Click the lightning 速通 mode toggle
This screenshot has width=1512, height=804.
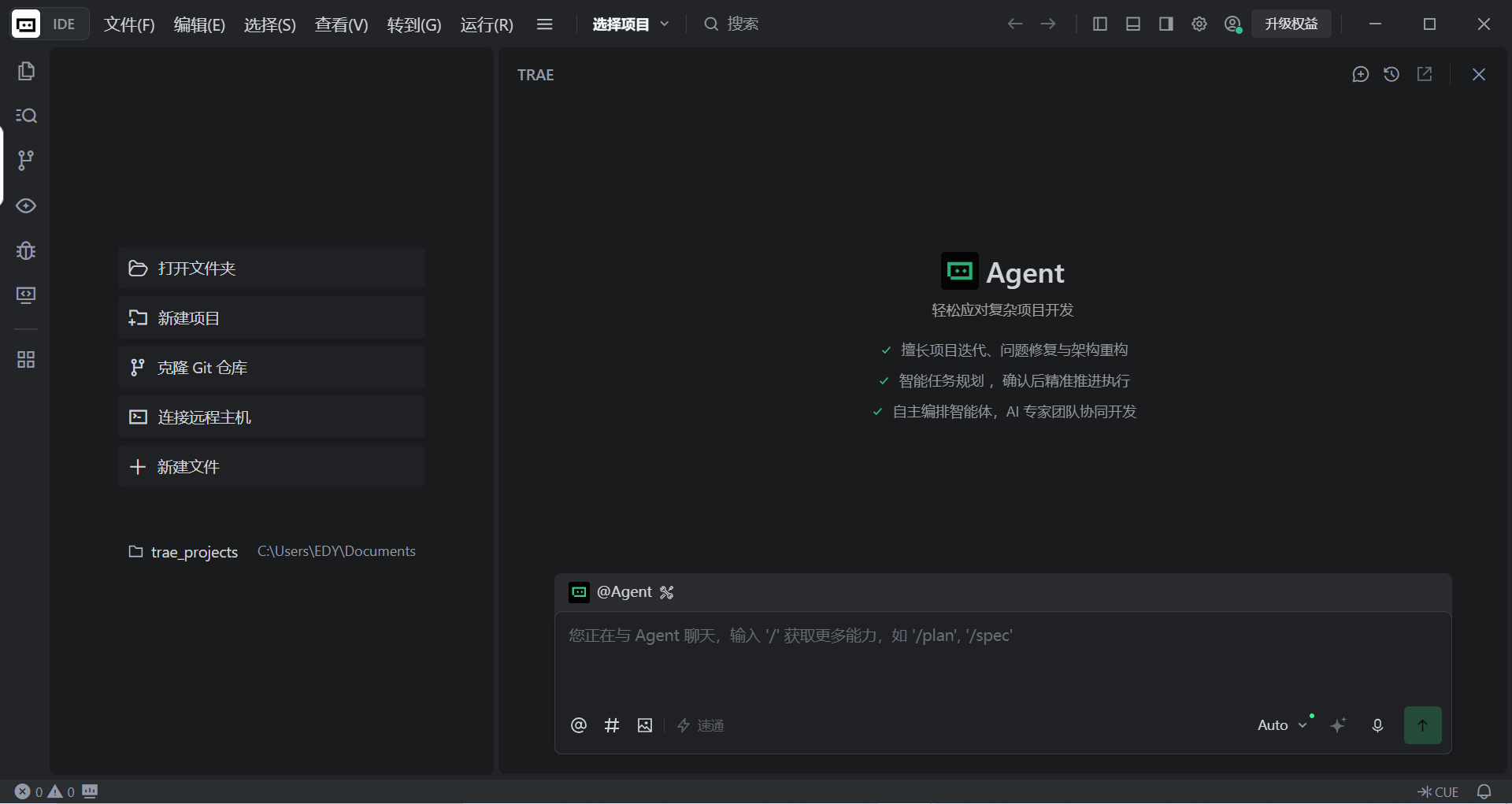tap(700, 725)
